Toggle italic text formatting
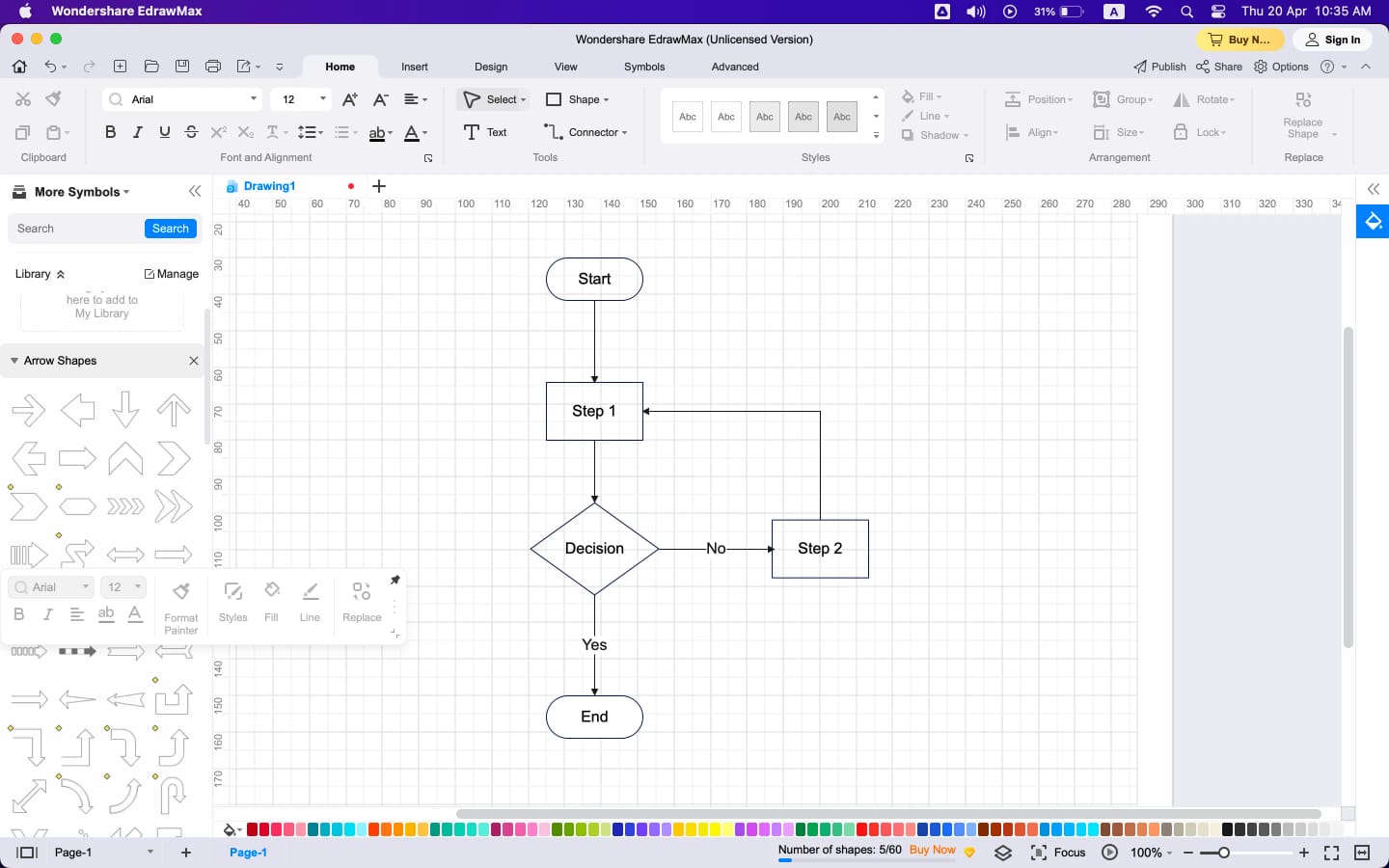Viewport: 1389px width, 868px height. (x=137, y=131)
